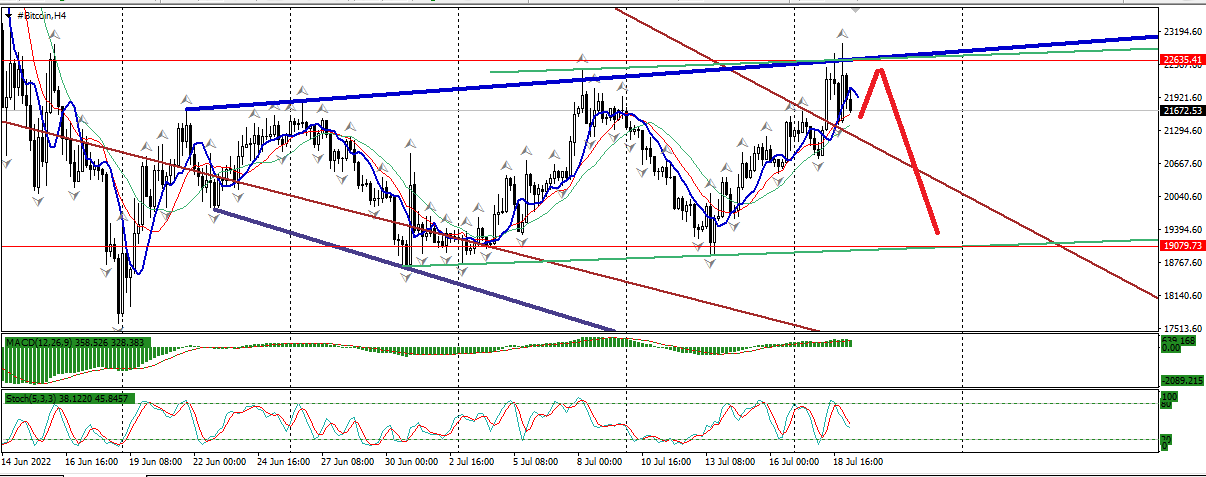
Task: Click the Stochastic 100 level scale label
Action: pos(1166,397)
